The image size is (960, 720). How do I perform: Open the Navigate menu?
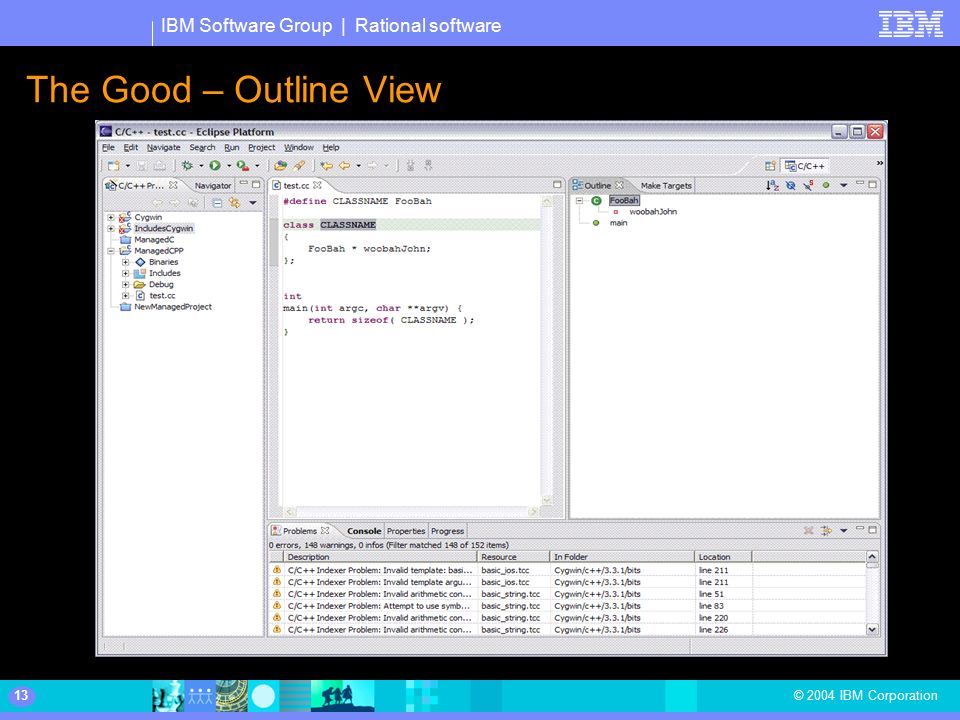tap(163, 148)
